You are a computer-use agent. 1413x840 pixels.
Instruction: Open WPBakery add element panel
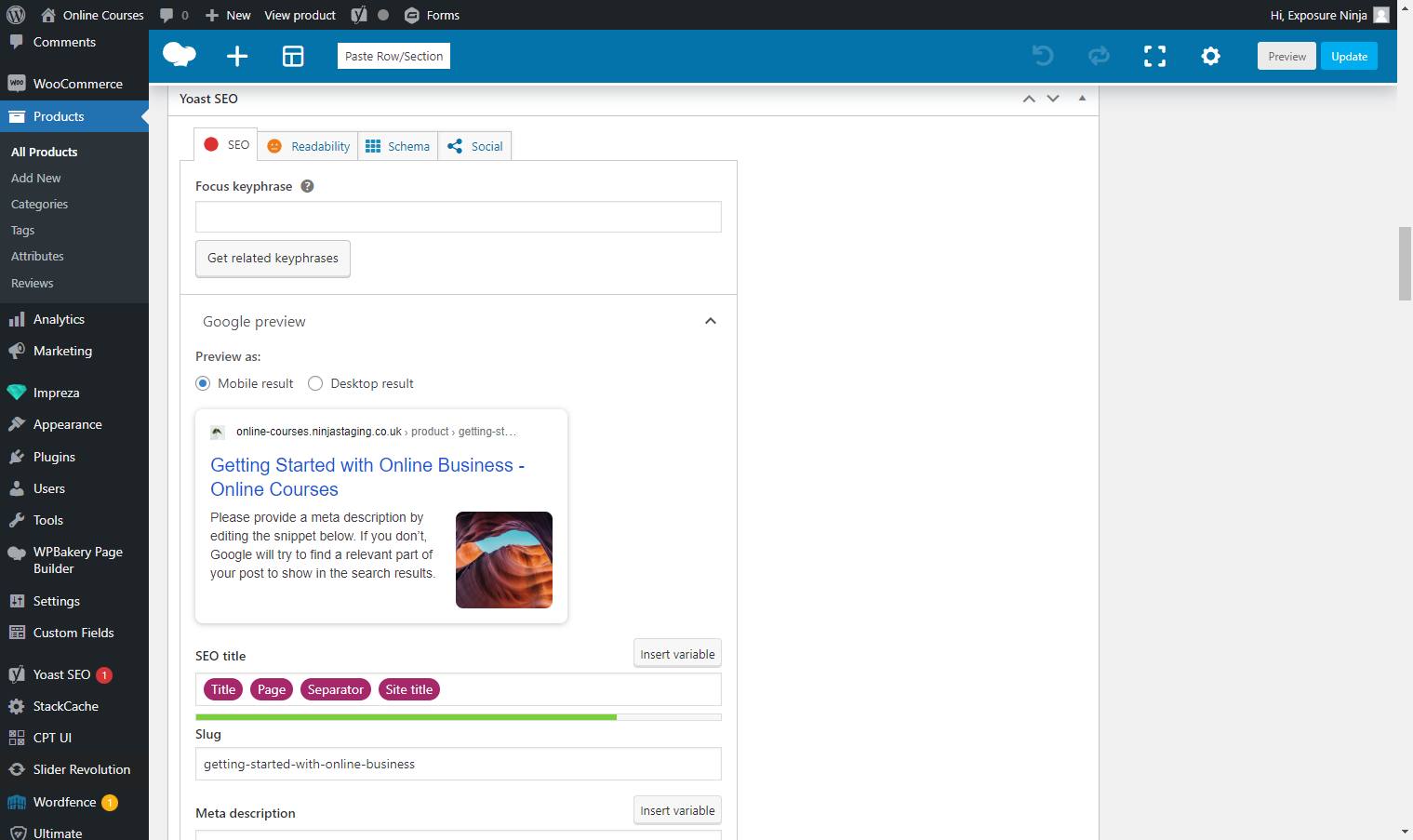tap(236, 56)
